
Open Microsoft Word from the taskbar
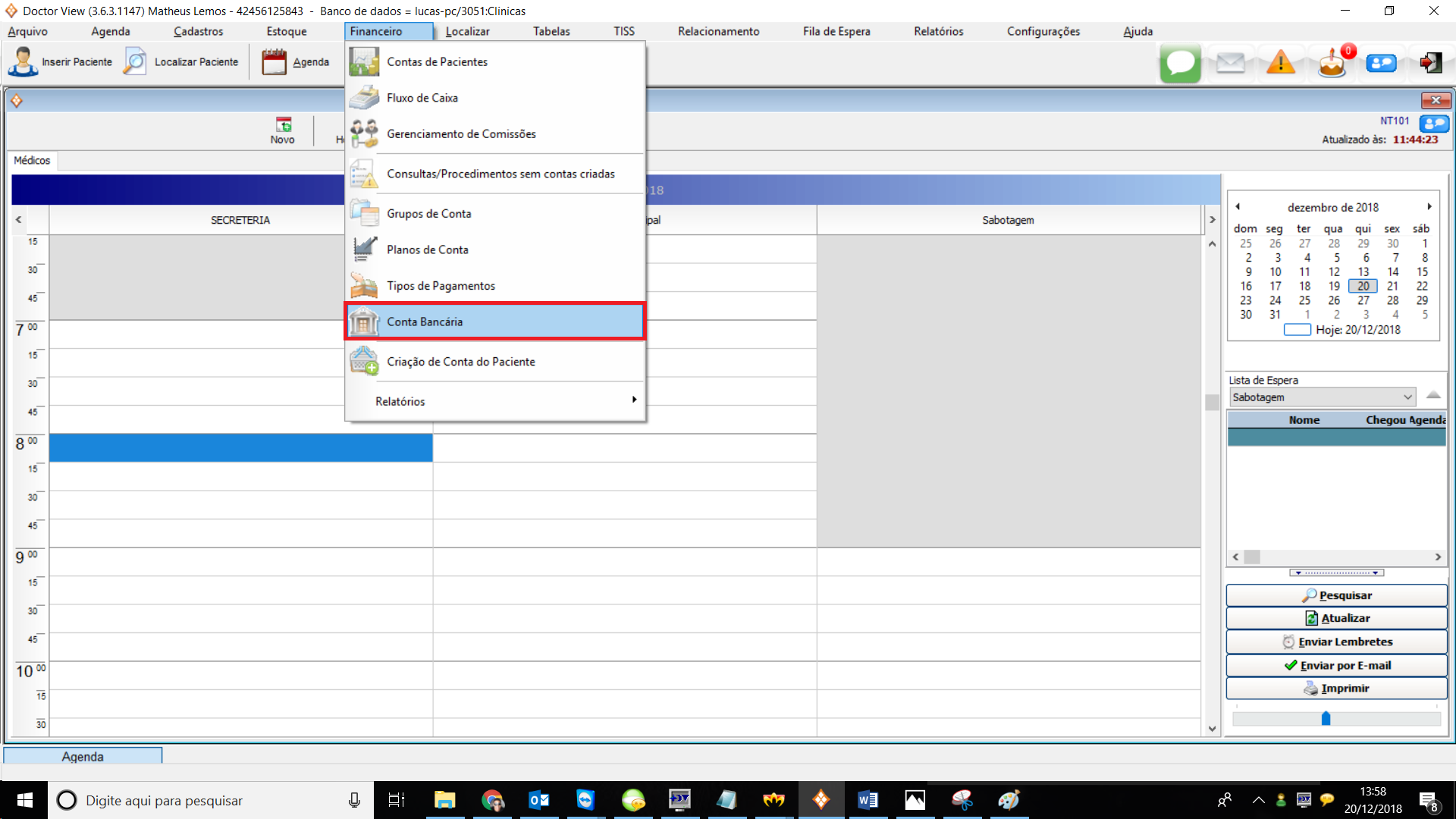pos(868,800)
